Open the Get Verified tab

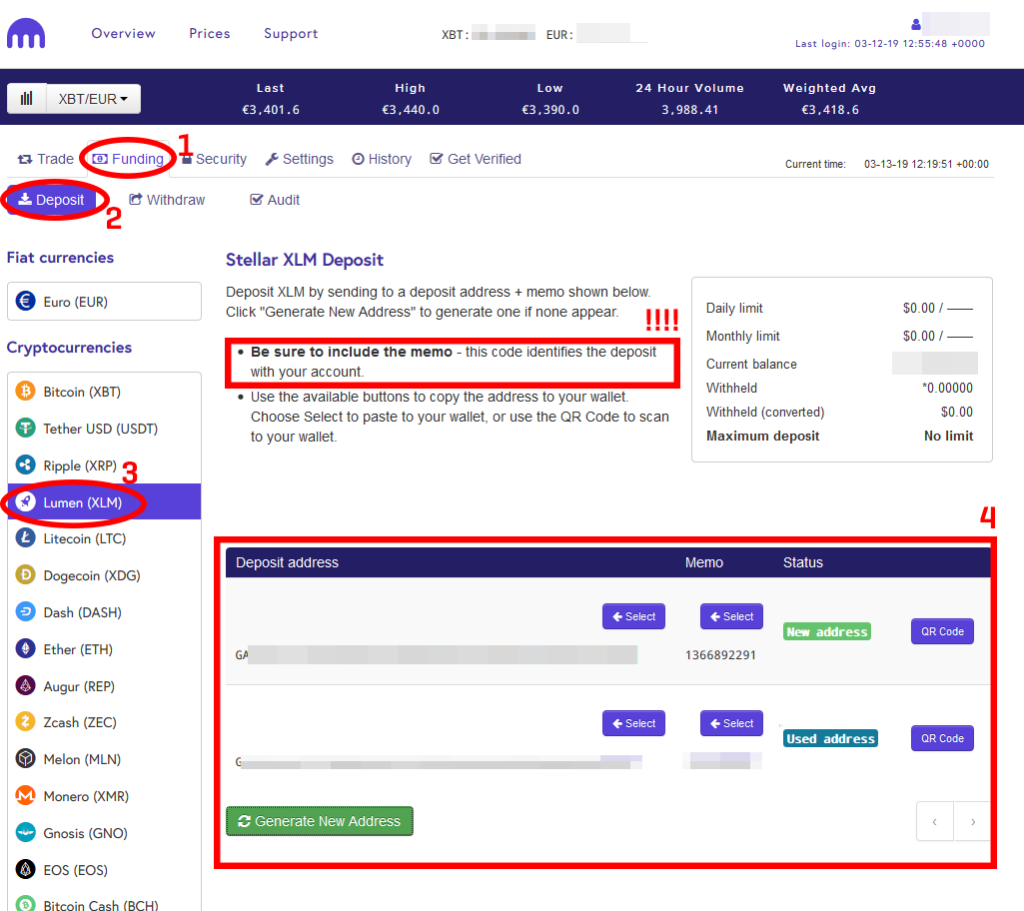pos(475,159)
